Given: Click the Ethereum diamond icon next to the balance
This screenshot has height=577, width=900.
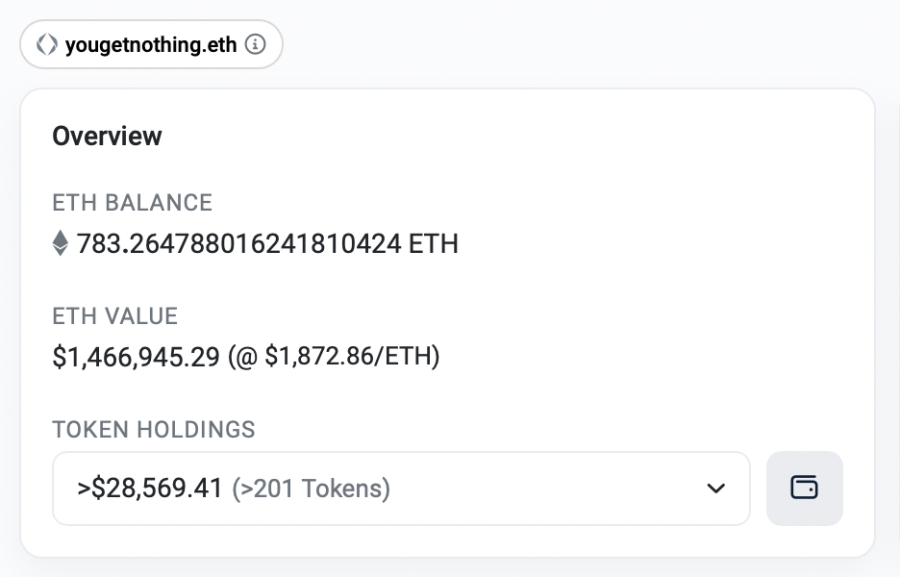Looking at the screenshot, I should [x=60, y=243].
